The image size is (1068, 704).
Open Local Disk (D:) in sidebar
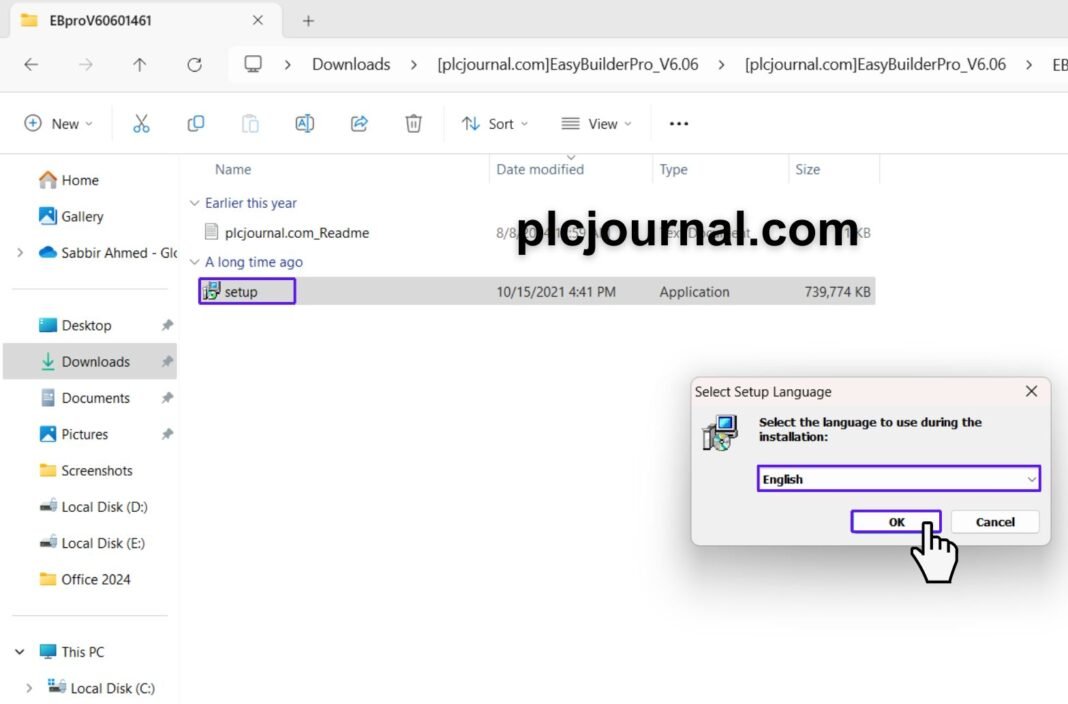tap(103, 507)
